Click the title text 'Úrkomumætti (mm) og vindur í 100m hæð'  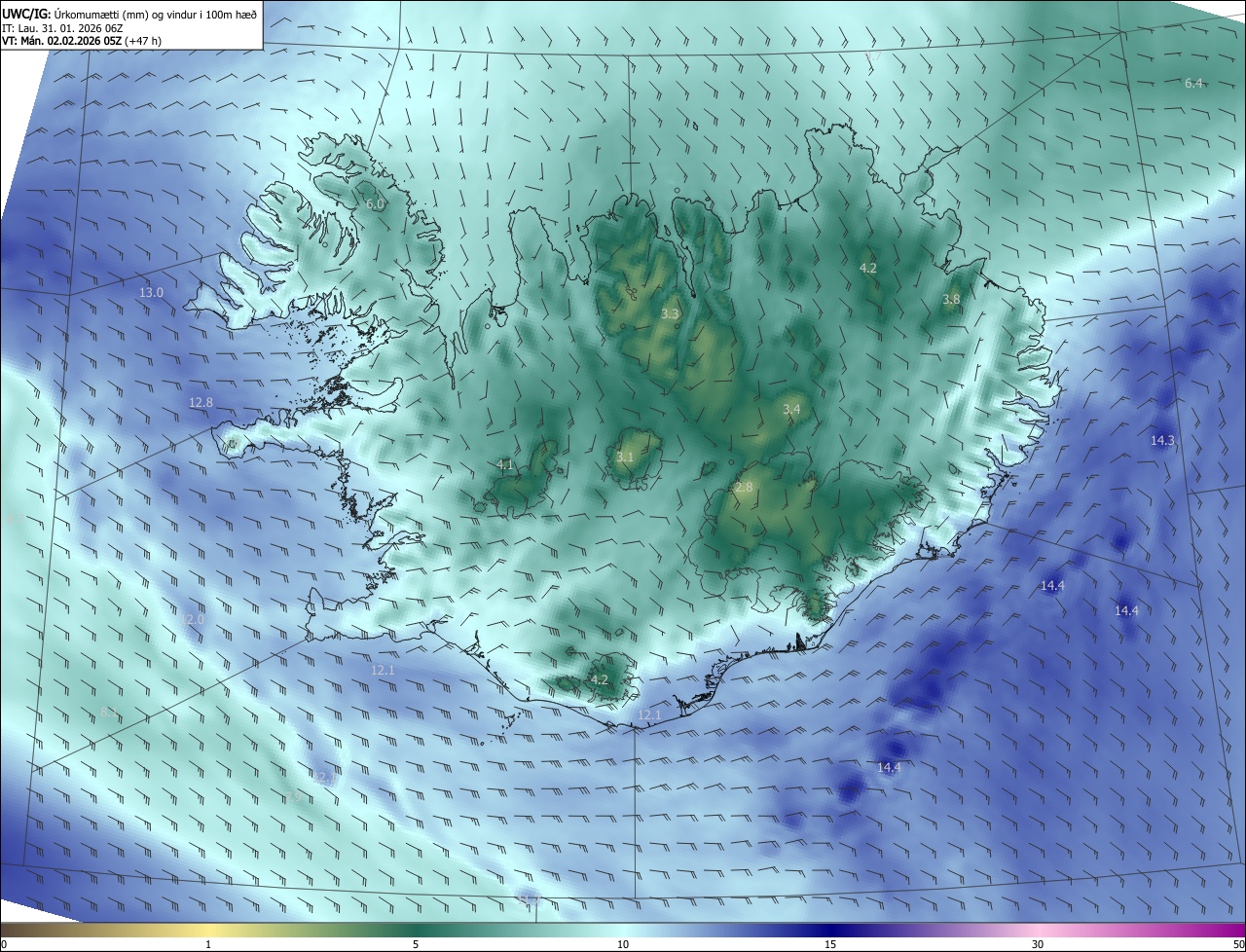[x=156, y=14]
